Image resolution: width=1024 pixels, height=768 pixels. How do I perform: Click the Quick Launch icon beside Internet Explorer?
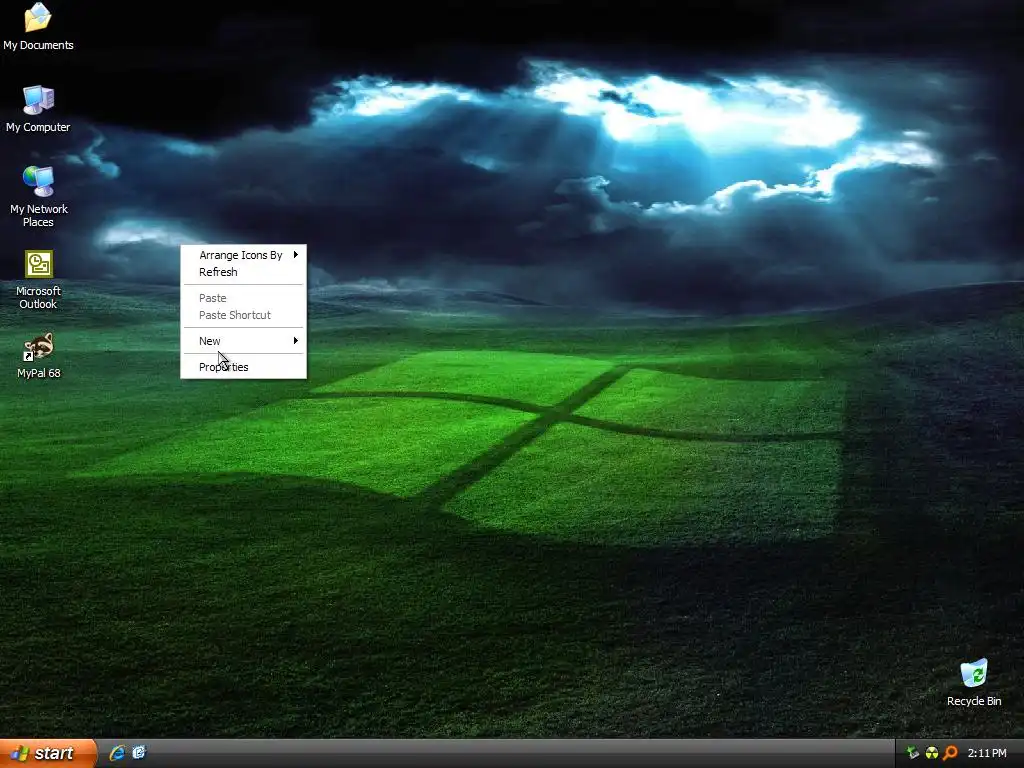(x=139, y=753)
